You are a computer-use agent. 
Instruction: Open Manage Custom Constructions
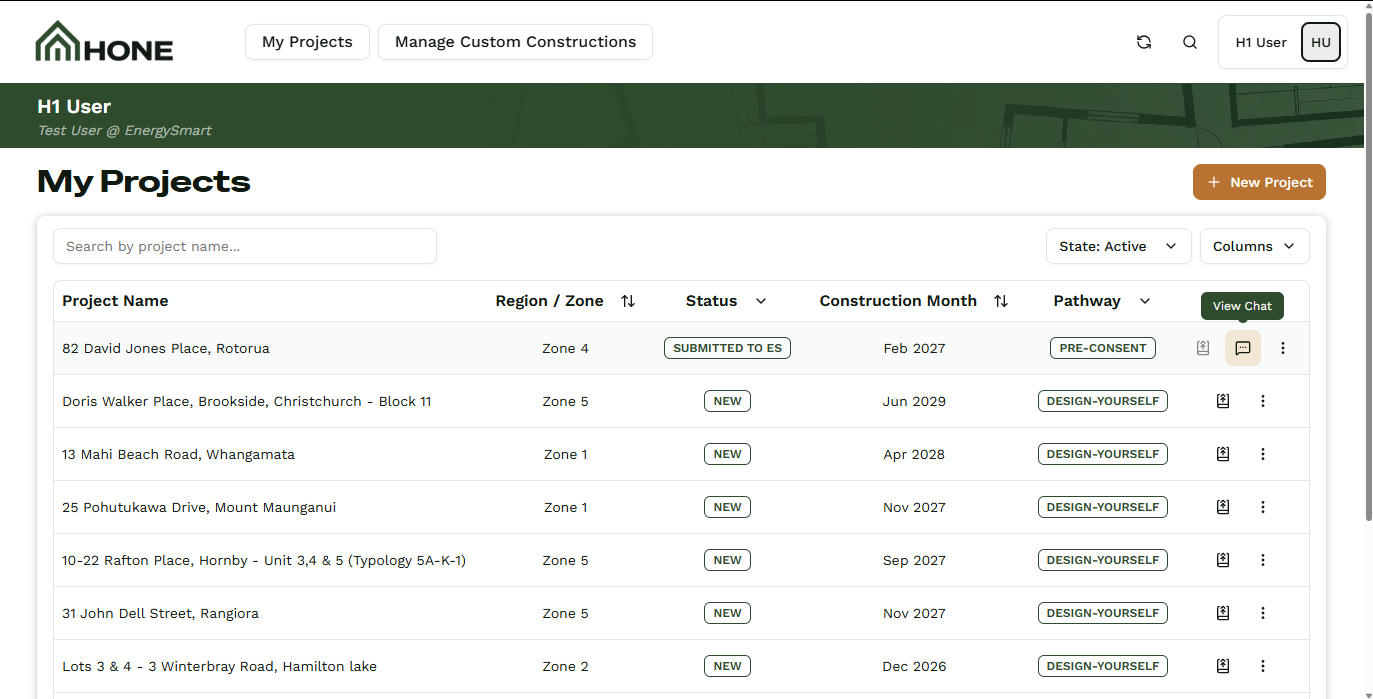pyautogui.click(x=515, y=42)
